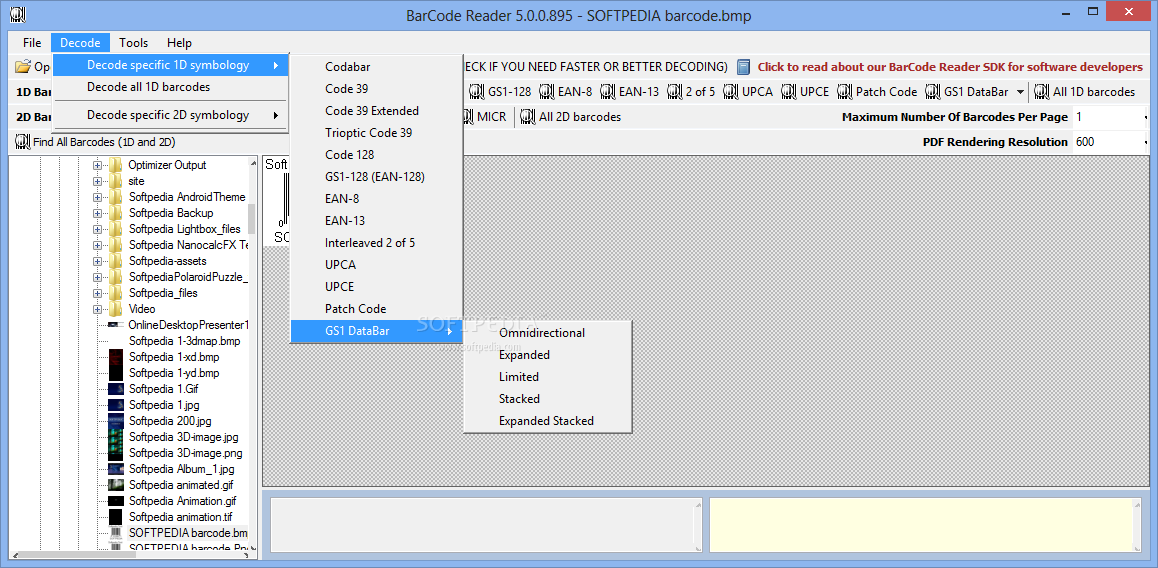
Task: Select Codabar from the symbology submenu
Action: tap(377, 66)
